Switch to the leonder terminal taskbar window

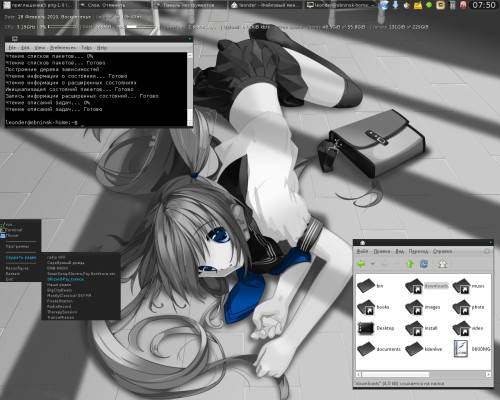pos(341,5)
